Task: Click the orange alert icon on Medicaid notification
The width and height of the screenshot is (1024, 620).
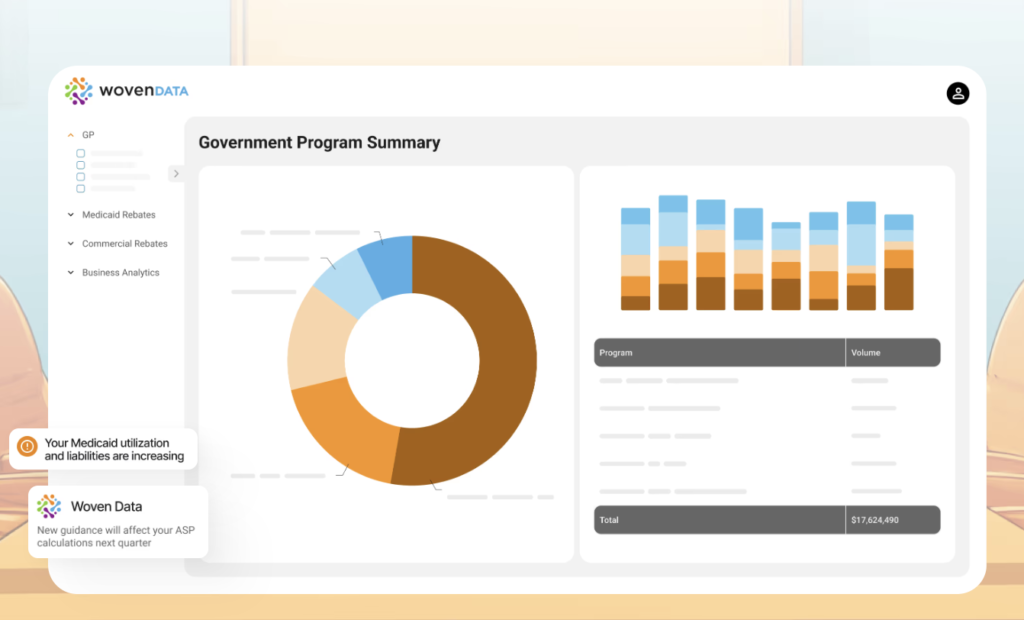Action: point(27,447)
